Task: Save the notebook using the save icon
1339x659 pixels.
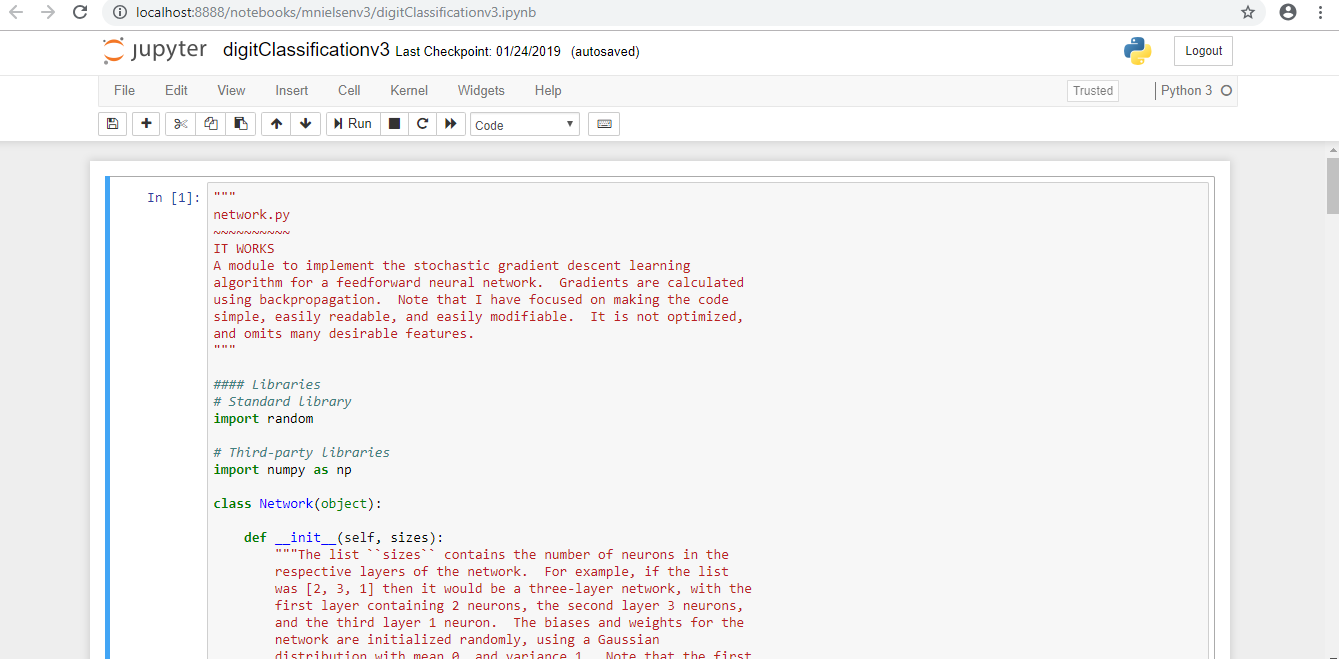Action: 112,123
